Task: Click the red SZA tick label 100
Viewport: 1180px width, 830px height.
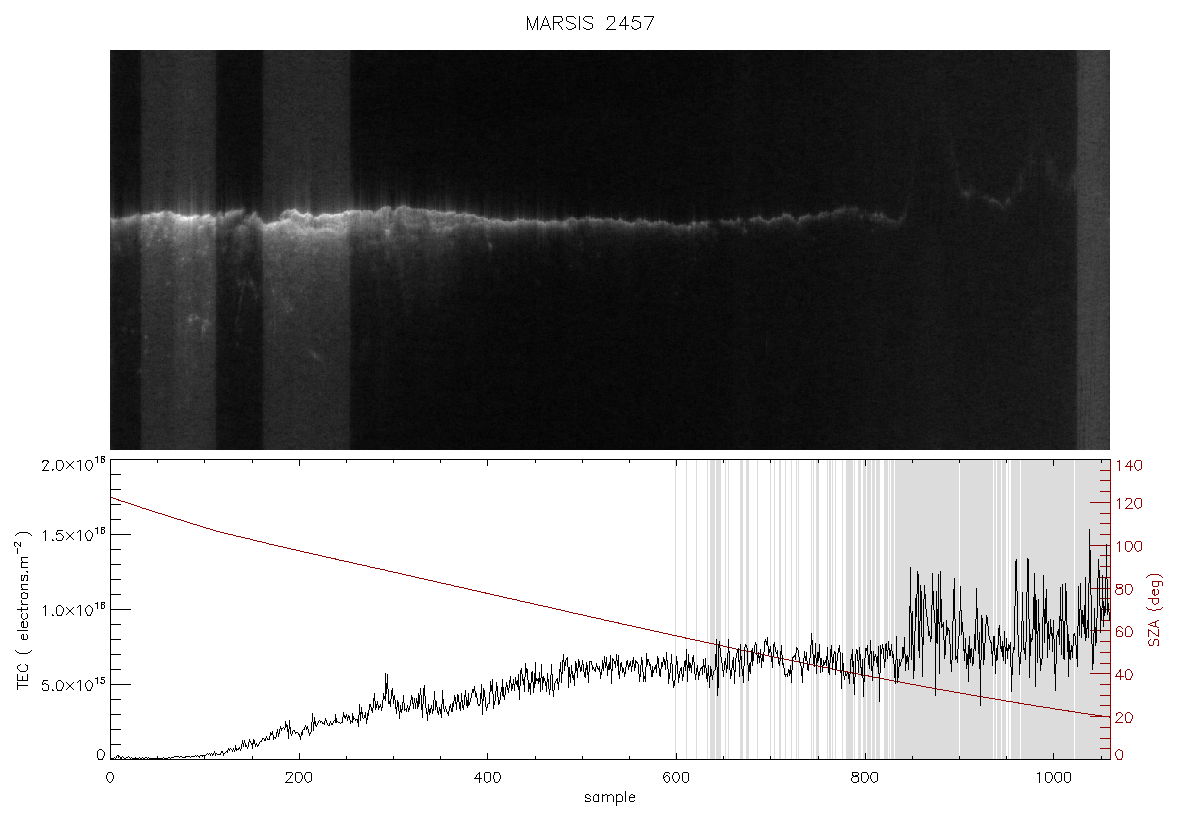Action: (x=1128, y=546)
